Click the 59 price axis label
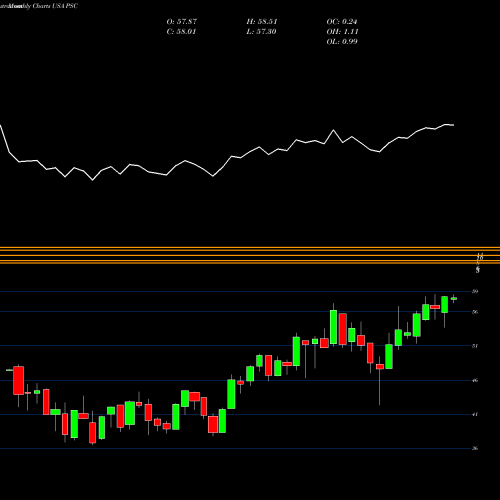The image size is (500, 500). click(475, 291)
